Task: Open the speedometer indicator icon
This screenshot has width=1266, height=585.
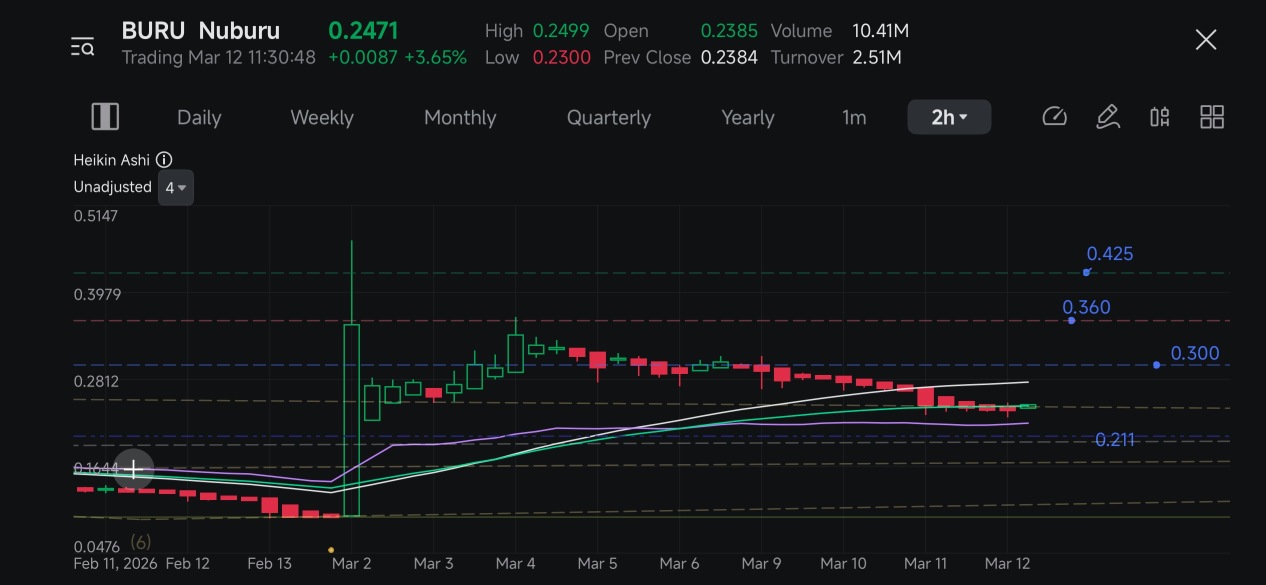Action: coord(1054,117)
